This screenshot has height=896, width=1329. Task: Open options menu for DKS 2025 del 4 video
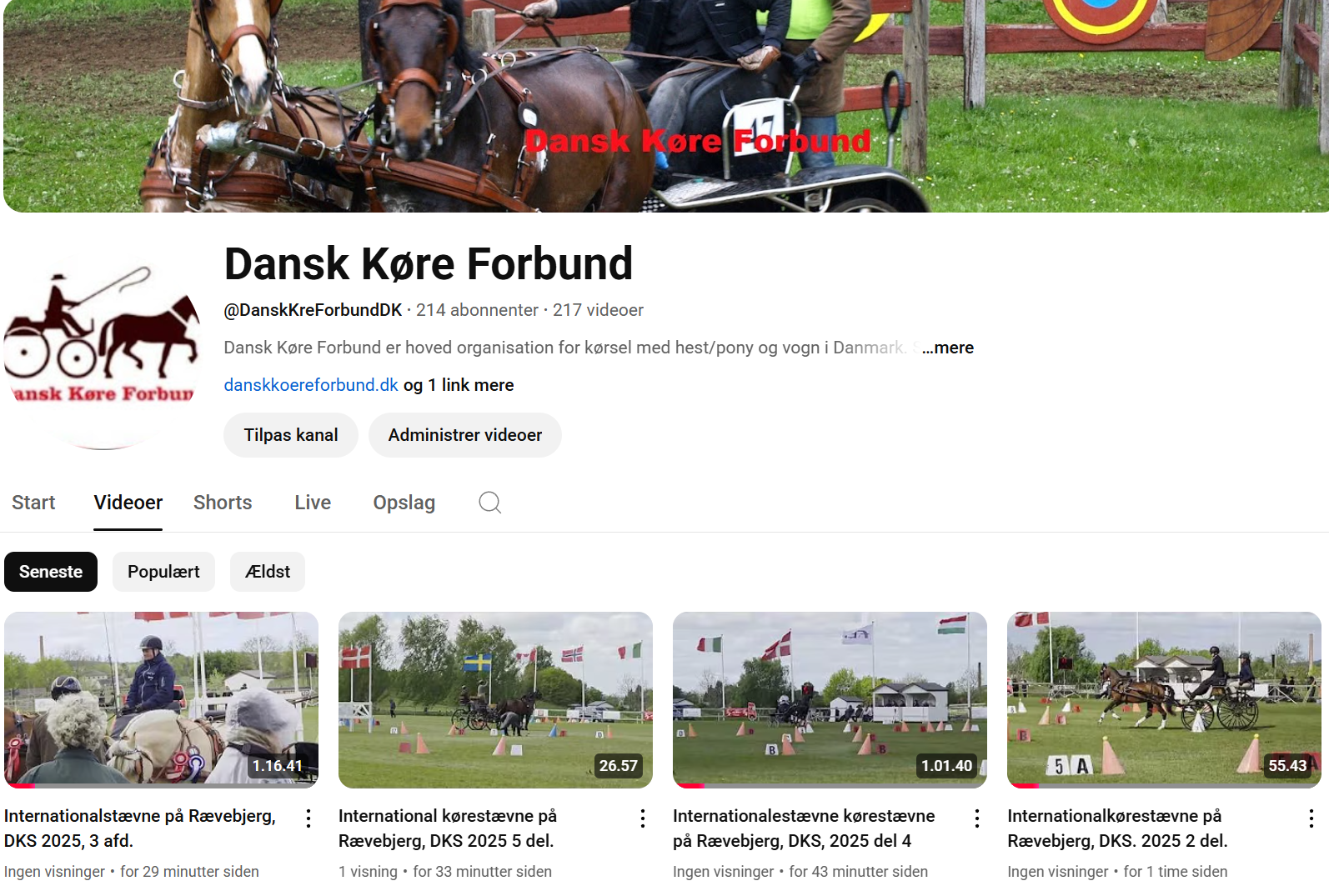[x=977, y=818]
